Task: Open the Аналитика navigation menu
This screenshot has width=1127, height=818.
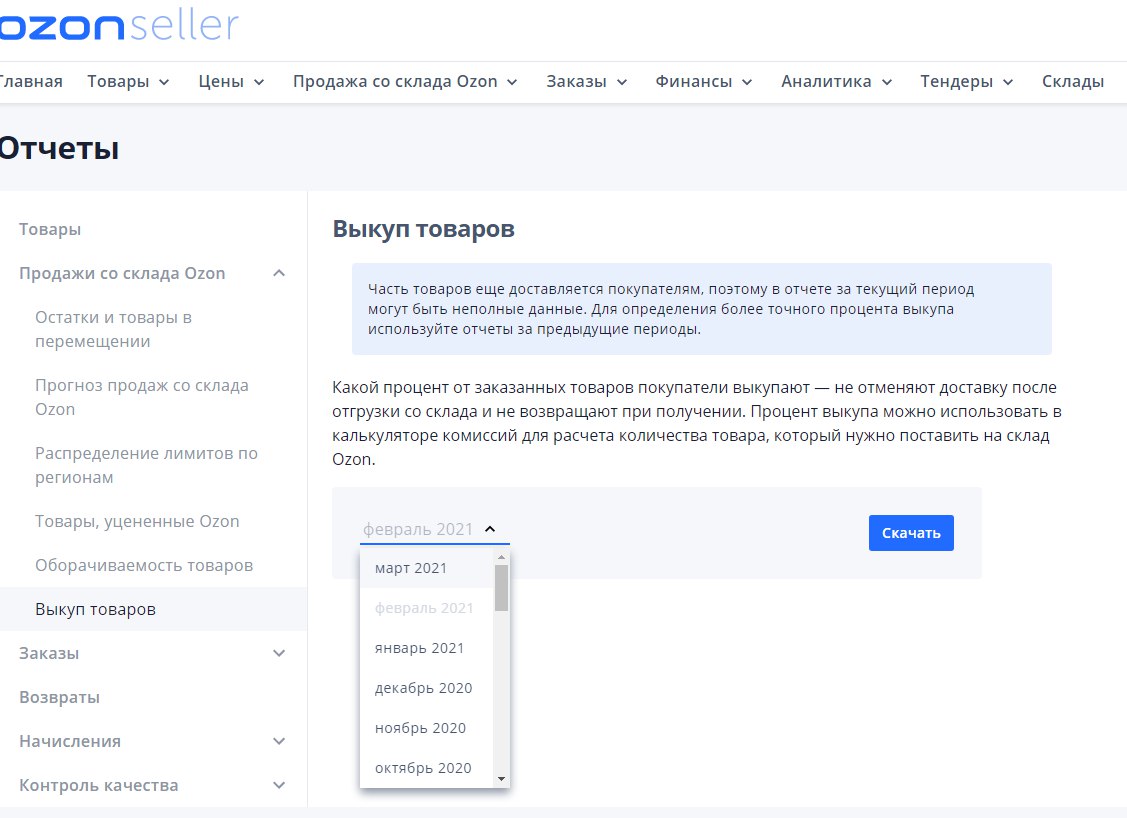Action: tap(837, 81)
